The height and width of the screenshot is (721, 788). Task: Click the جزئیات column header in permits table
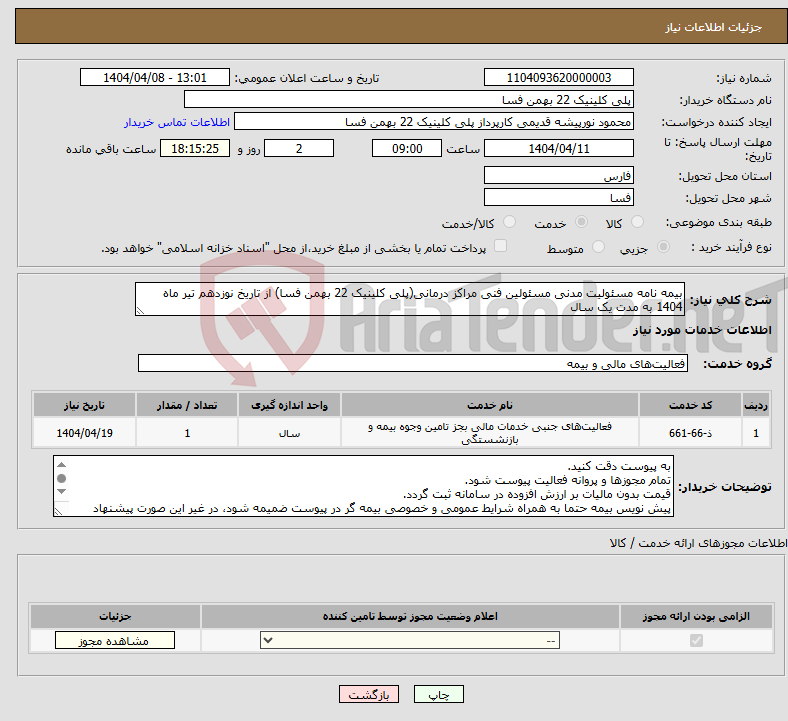coord(115,616)
